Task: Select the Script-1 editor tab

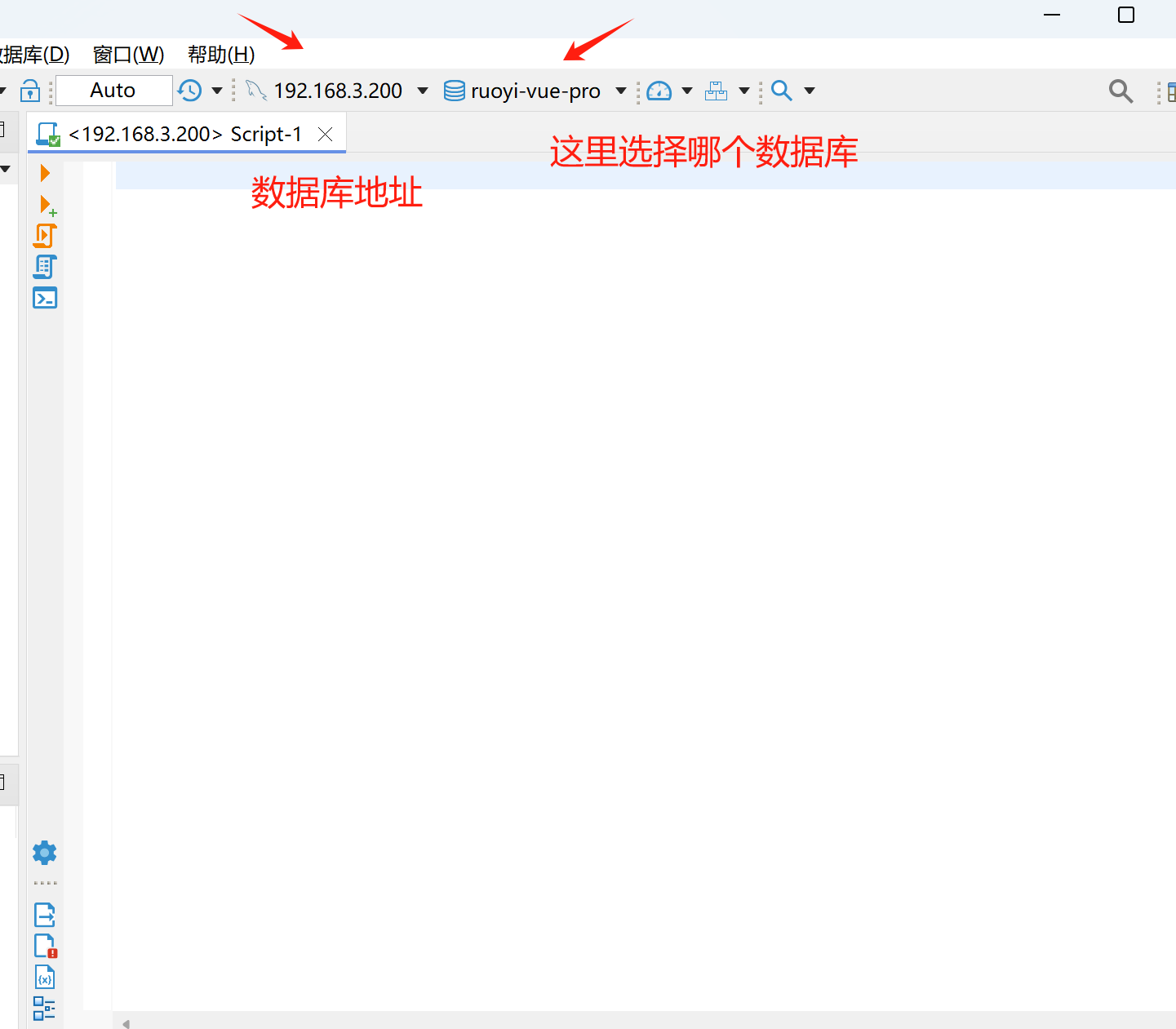Action: [x=184, y=133]
